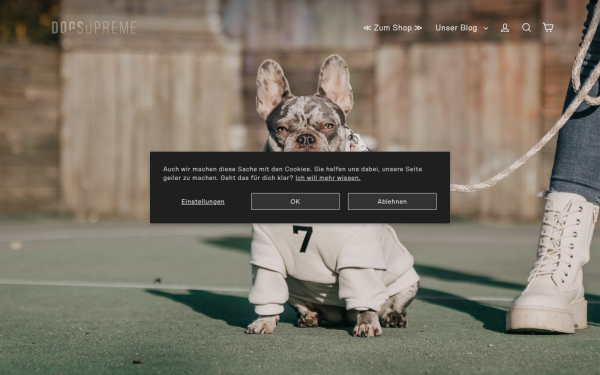Viewport: 600px width, 375px height.
Task: Accept cookies with the OK button
Action: (x=295, y=201)
